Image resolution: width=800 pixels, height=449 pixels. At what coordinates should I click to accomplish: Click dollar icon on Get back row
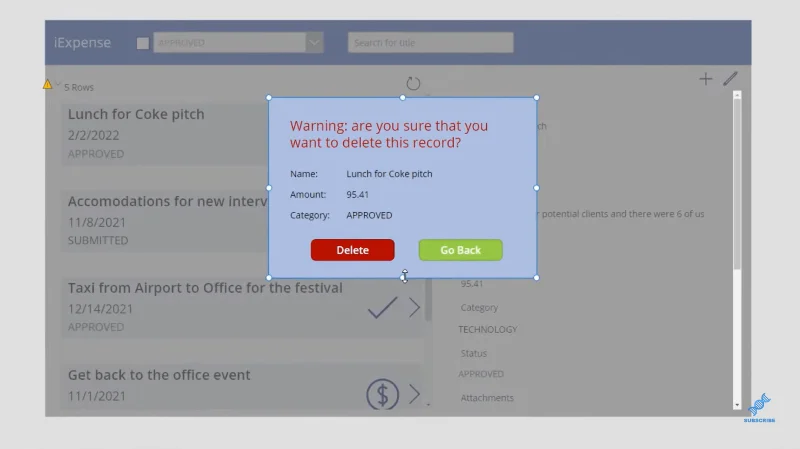pos(383,394)
